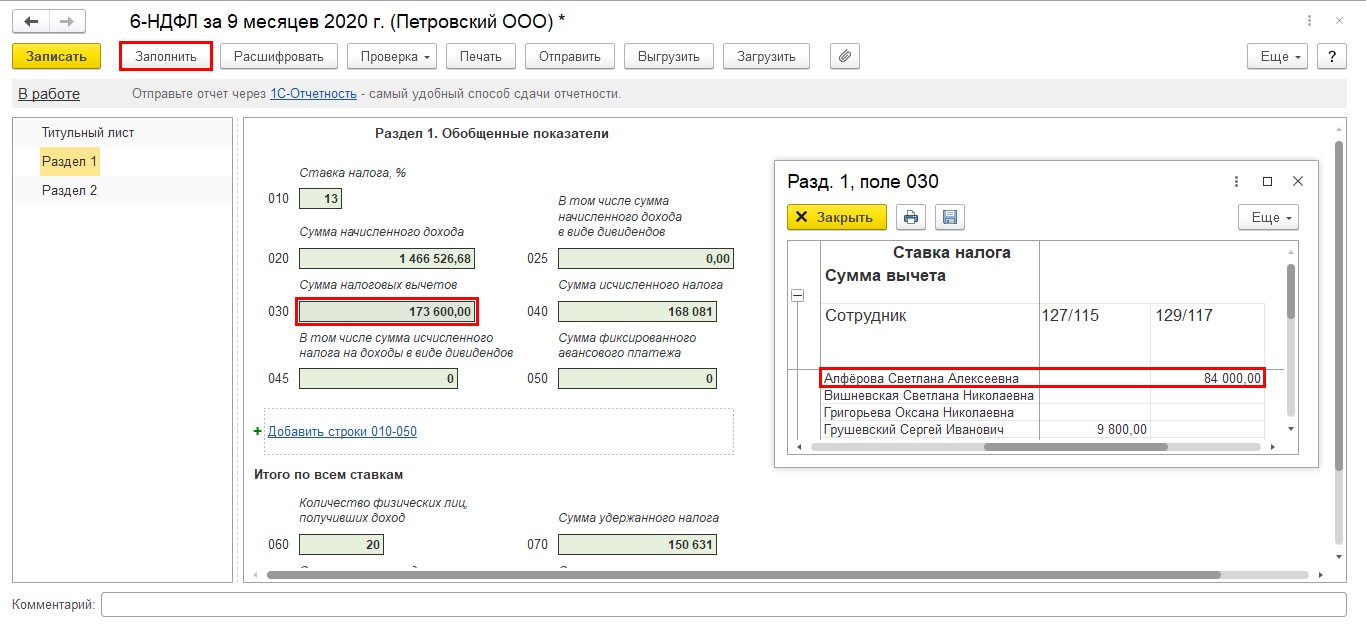Click field 020 with value 1 466 526,68
The image size is (1366, 629).
click(x=387, y=259)
